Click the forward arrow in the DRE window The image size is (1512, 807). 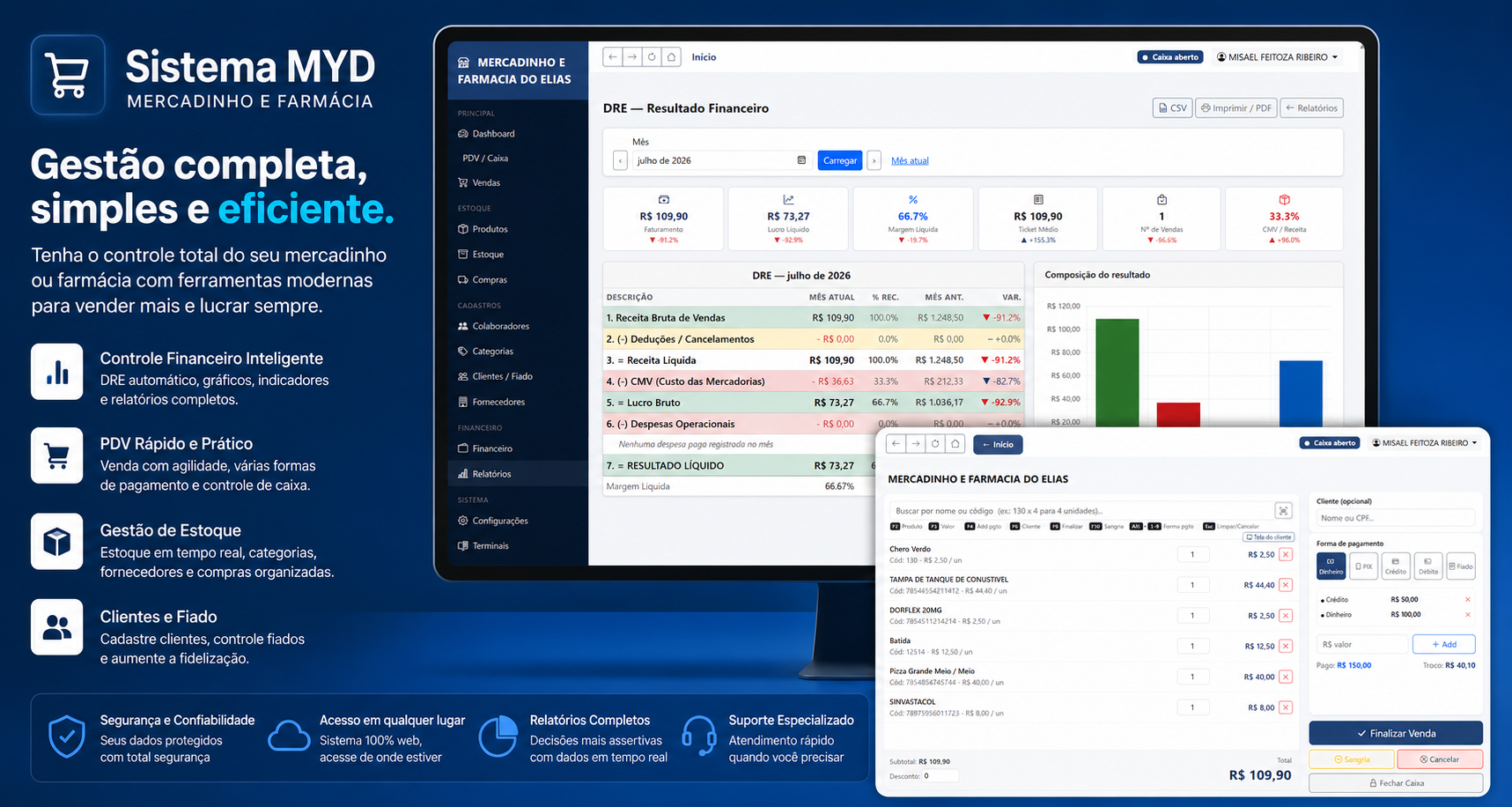pyautogui.click(x=632, y=57)
